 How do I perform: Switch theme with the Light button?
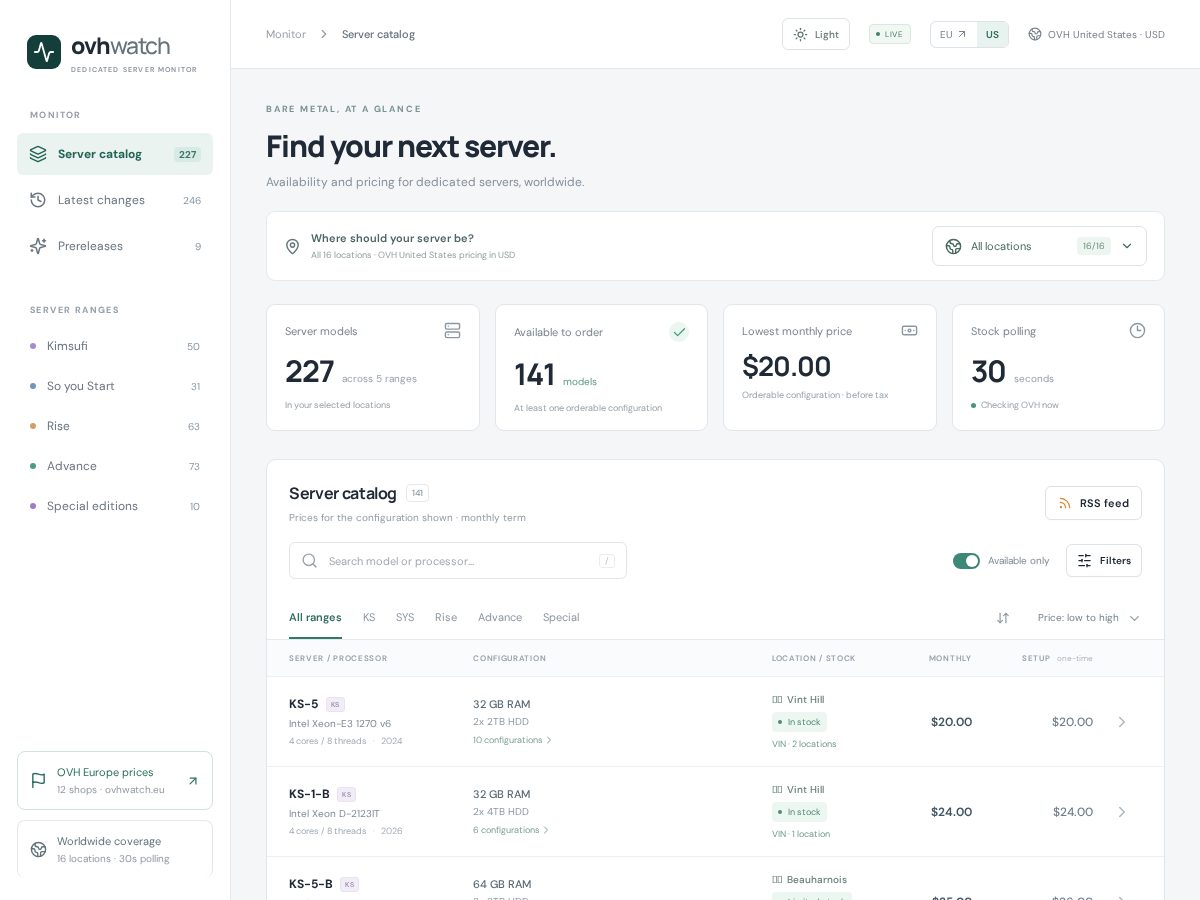tap(816, 34)
